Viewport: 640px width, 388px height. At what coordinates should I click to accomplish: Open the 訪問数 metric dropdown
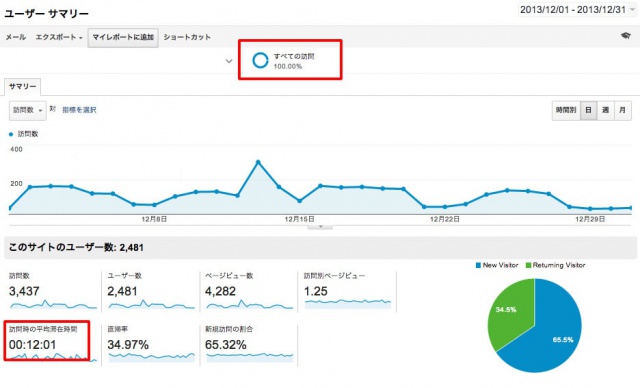click(x=28, y=110)
